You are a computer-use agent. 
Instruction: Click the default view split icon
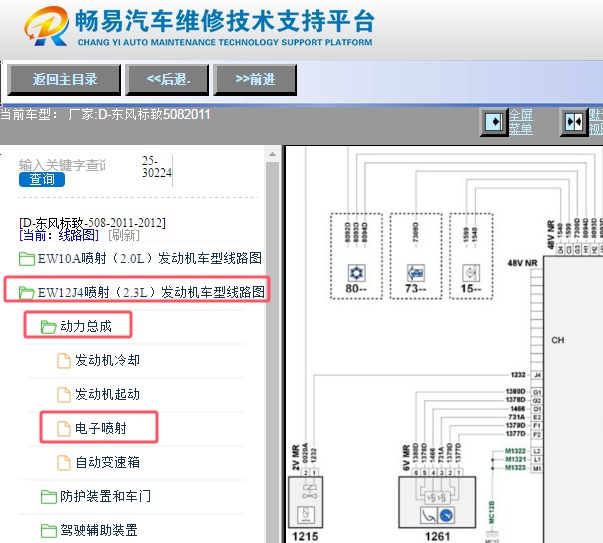coord(574,122)
